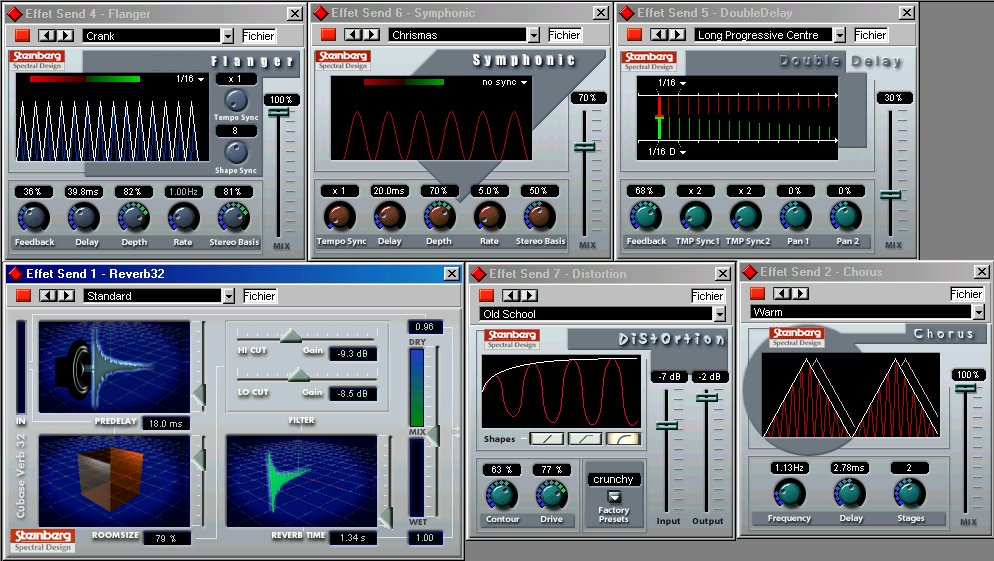994x561 pixels.
Task: Click the Flanger Shape Sync knob
Action: [x=236, y=152]
